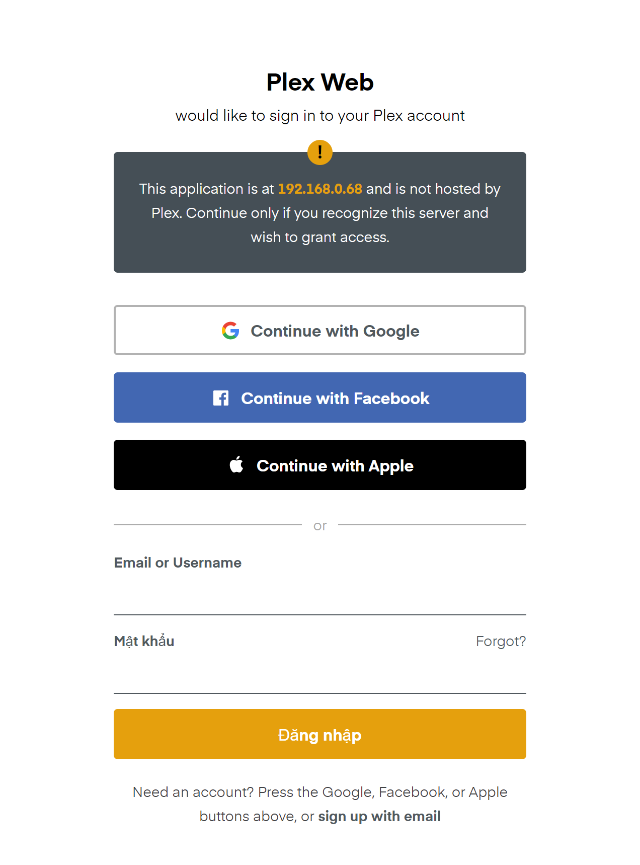Submit with the Đăng nhập button

click(320, 735)
